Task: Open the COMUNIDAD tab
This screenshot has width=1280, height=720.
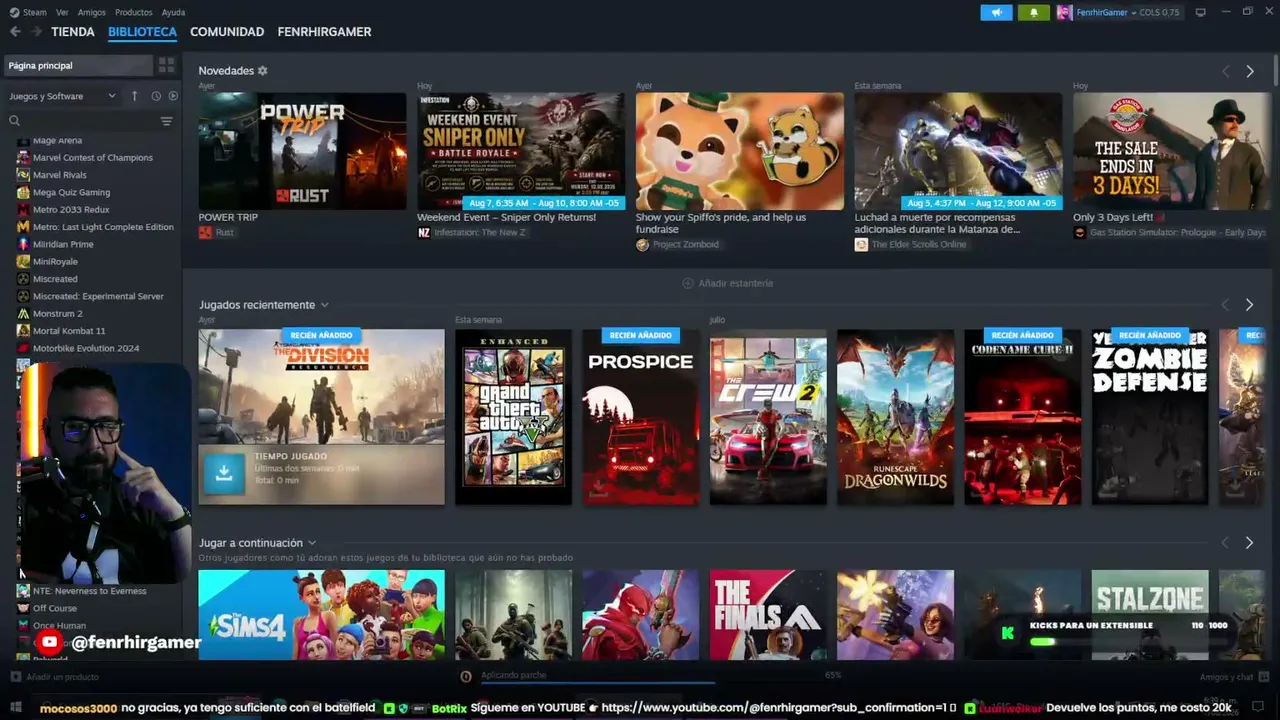Action: click(227, 32)
